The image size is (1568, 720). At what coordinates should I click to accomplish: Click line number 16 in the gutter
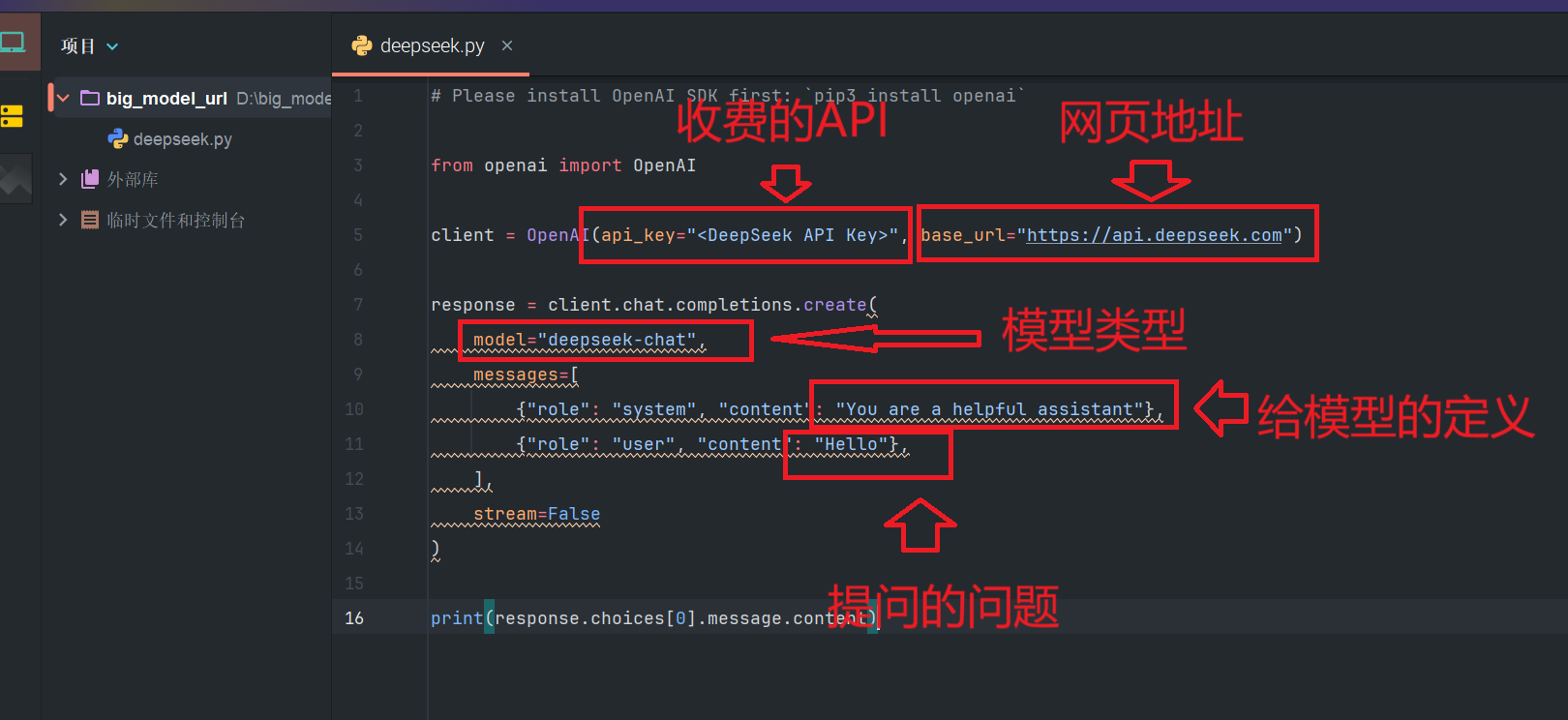(354, 617)
